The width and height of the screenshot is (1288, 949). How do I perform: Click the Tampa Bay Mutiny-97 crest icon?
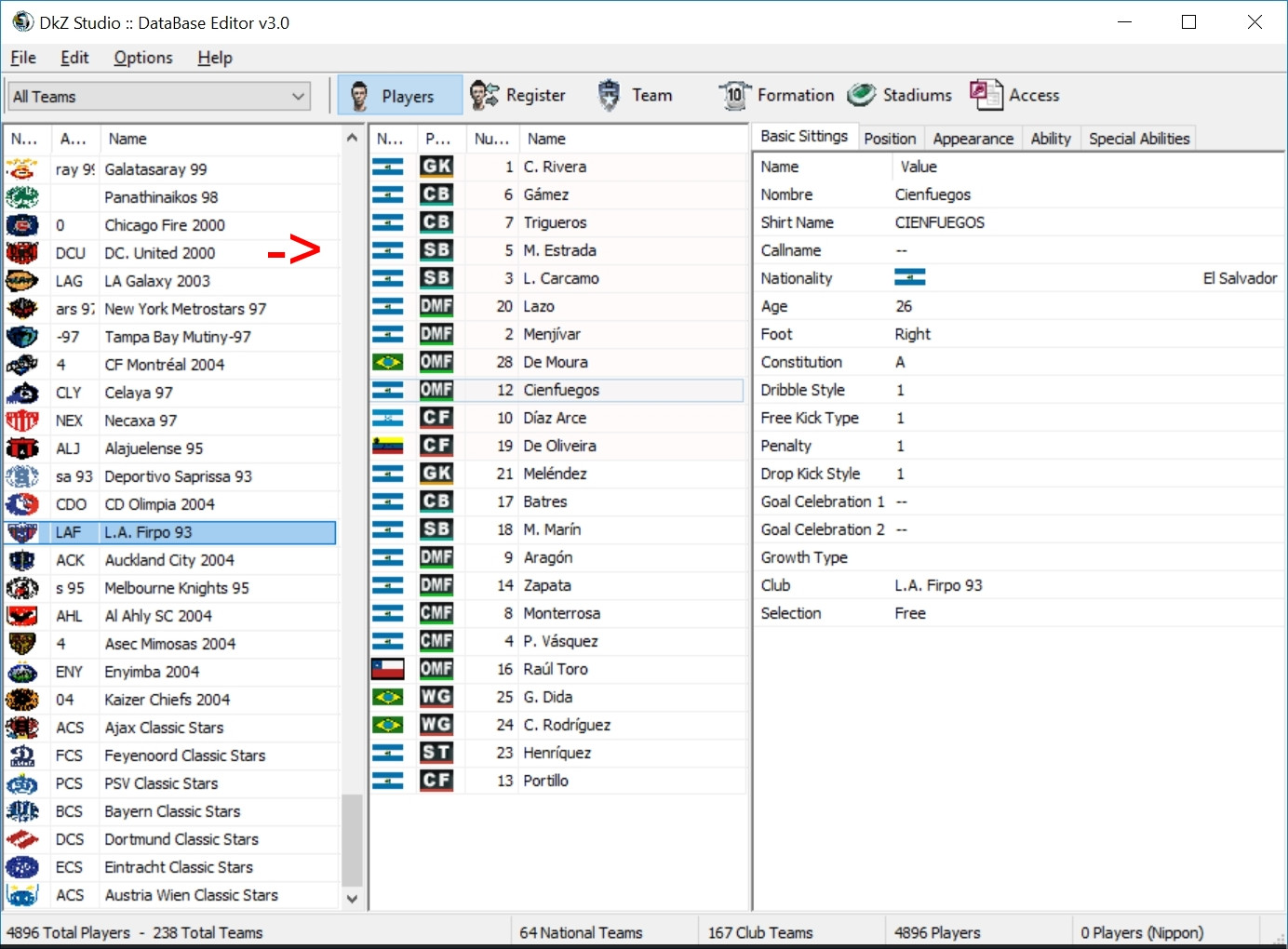point(22,337)
